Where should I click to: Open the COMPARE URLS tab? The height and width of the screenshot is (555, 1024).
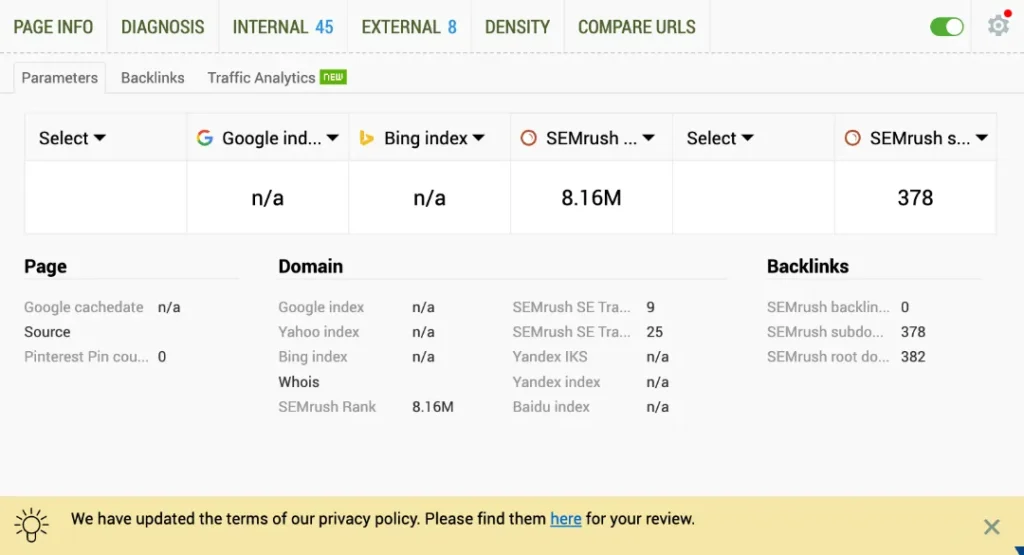pyautogui.click(x=637, y=27)
